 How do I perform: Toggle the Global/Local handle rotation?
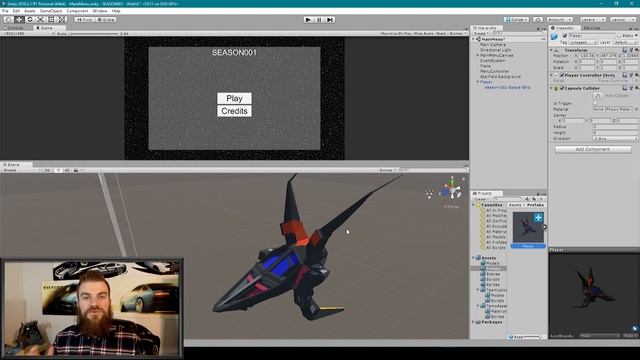pyautogui.click(x=106, y=20)
